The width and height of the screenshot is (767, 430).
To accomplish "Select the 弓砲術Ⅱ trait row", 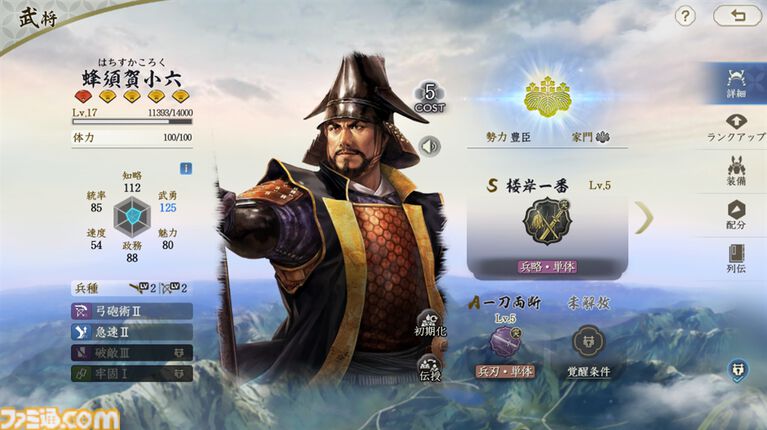I will point(132,311).
